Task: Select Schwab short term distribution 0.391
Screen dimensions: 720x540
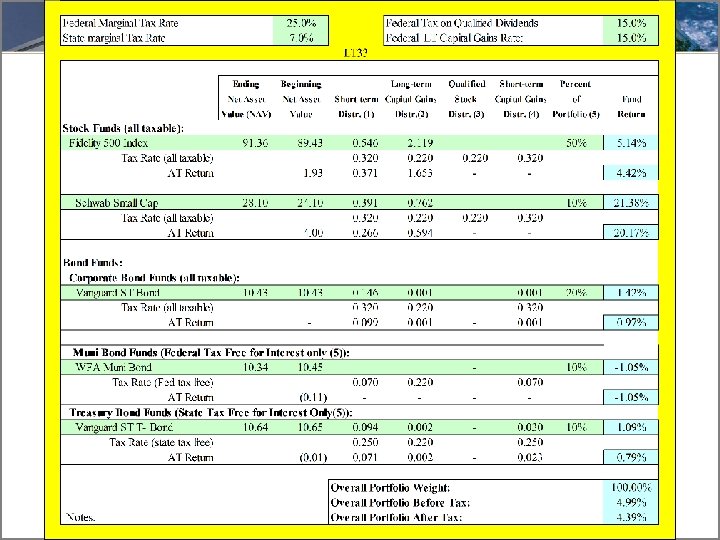Action: 365,202
